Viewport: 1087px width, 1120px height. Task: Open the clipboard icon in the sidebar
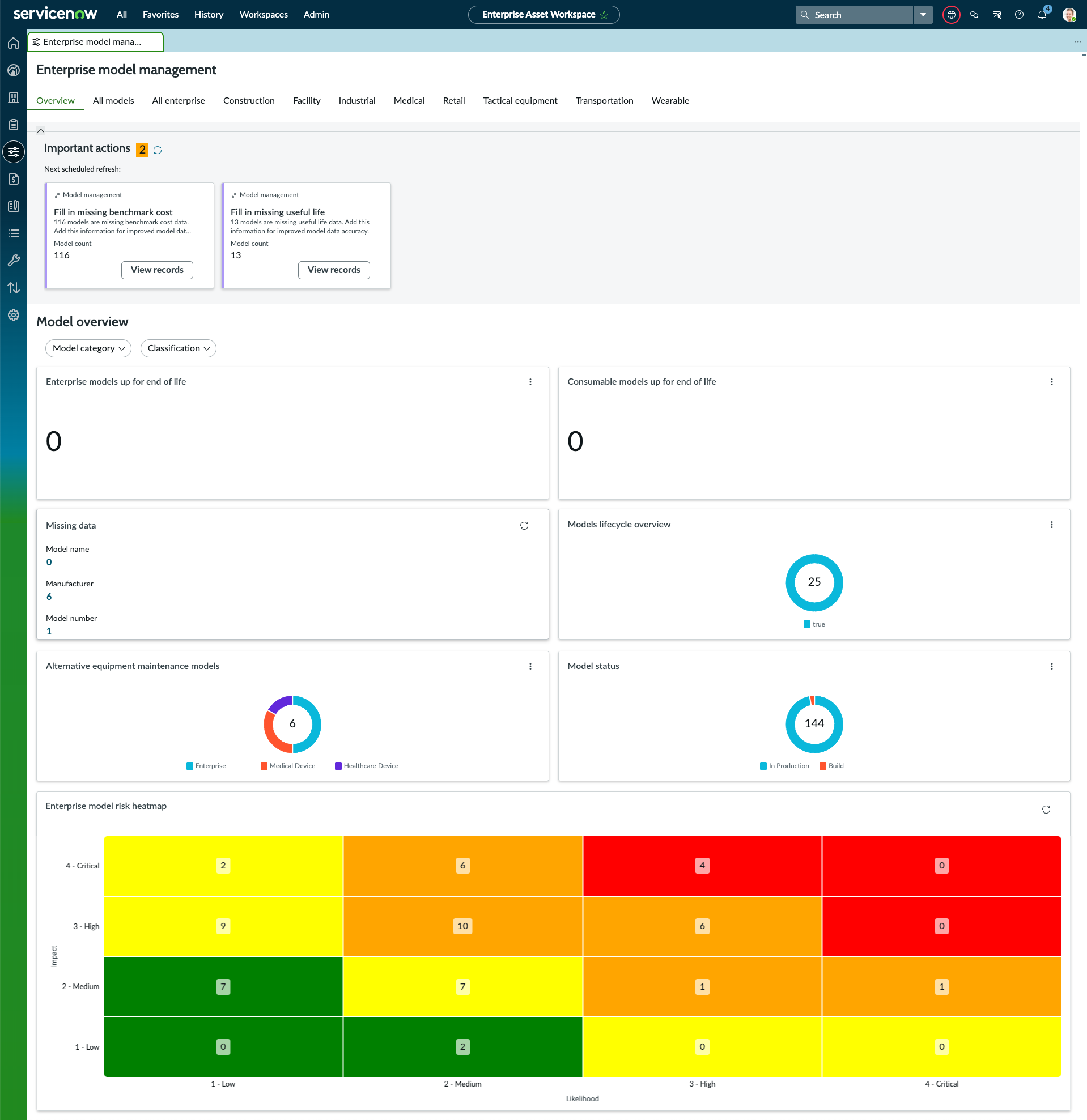[14, 125]
